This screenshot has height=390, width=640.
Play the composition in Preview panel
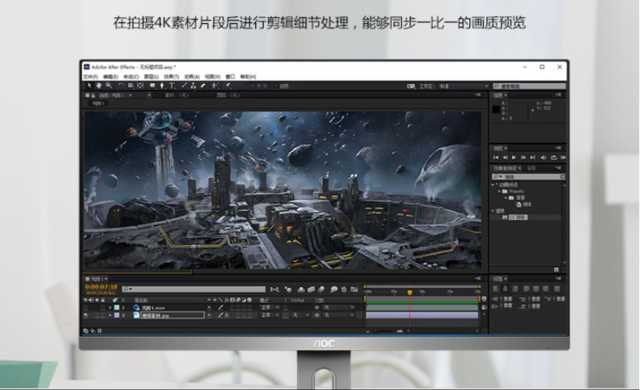(x=514, y=157)
